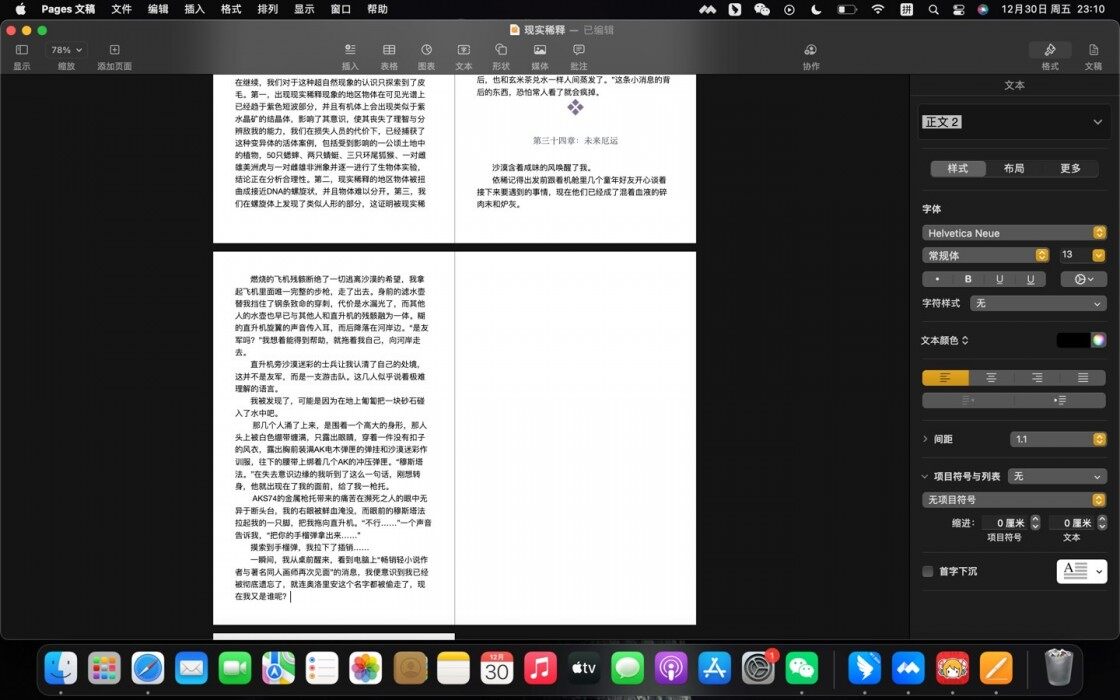Center align the text
The width and height of the screenshot is (1120, 700).
991,378
